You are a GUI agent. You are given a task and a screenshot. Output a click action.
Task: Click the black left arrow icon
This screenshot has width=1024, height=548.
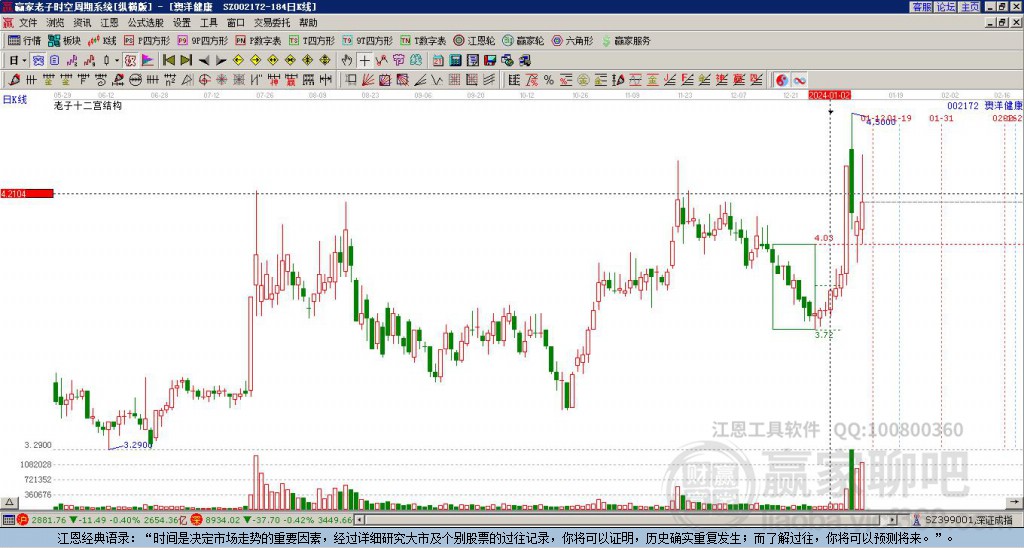coord(204,61)
